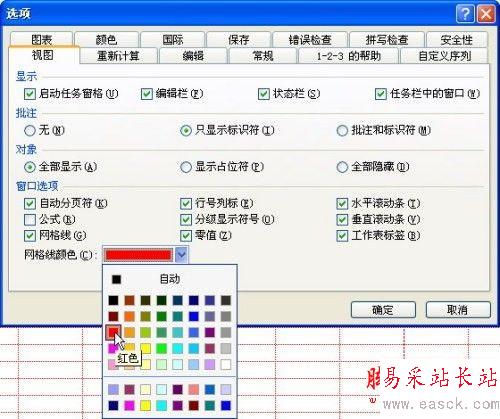Choose the 自动 color option
The height and width of the screenshot is (419, 500).
[x=170, y=279]
